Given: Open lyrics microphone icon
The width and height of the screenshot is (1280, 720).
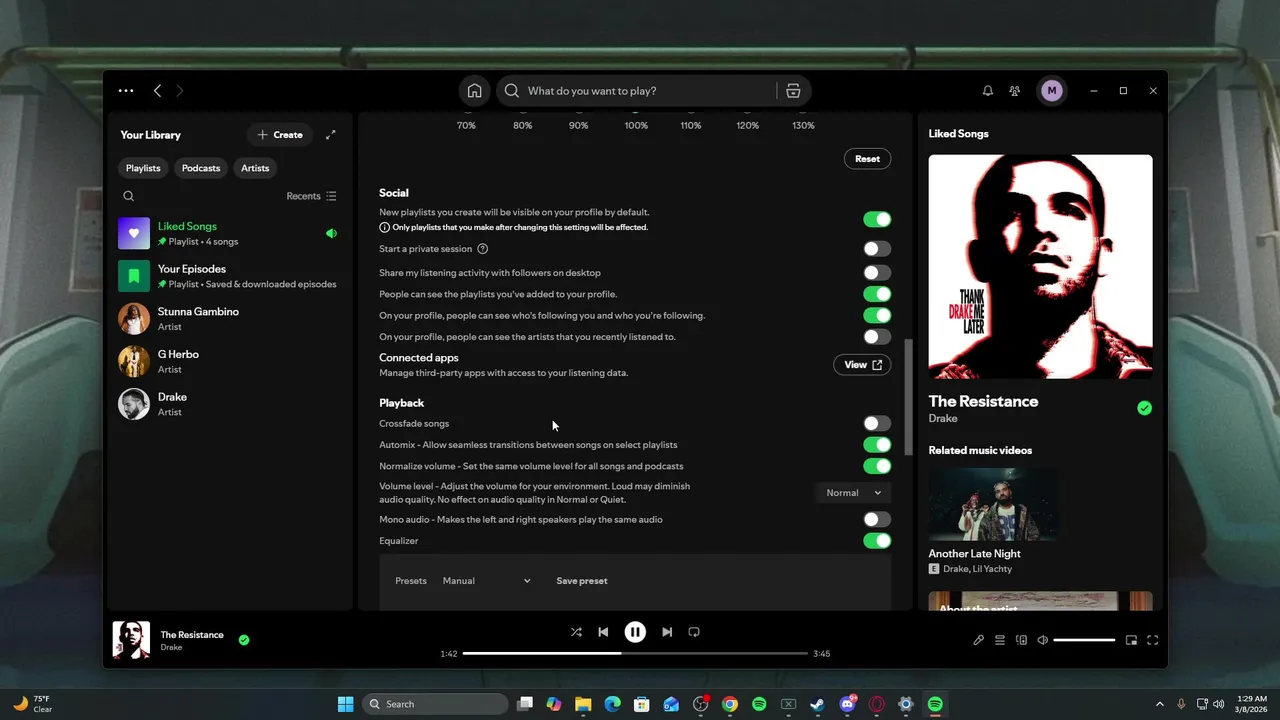Looking at the screenshot, I should 979,640.
